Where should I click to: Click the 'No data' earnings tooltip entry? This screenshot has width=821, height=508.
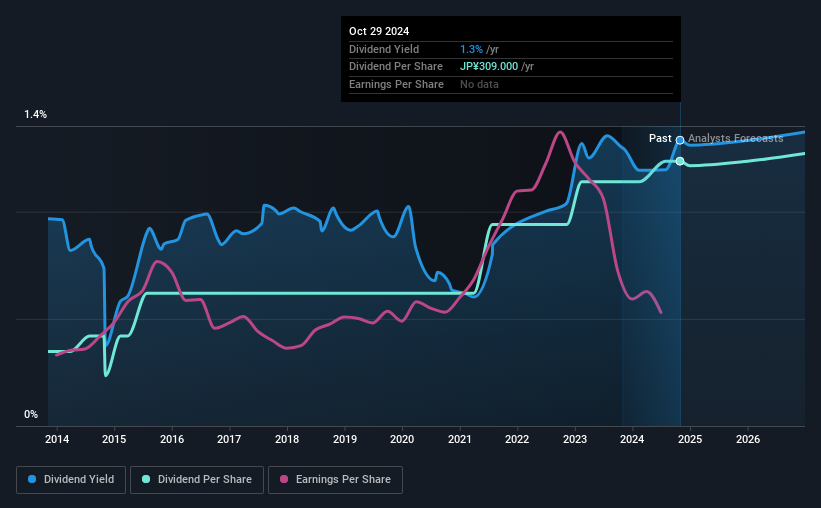click(x=479, y=84)
